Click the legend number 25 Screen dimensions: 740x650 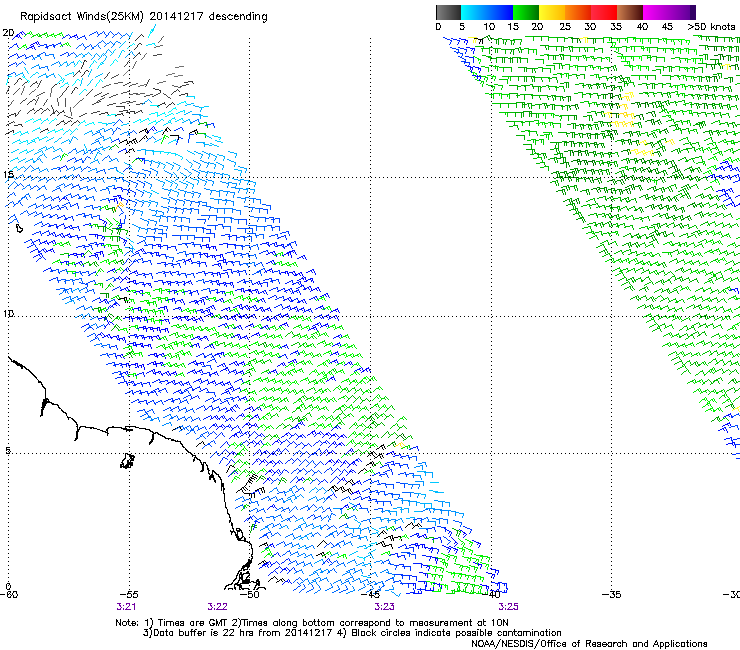tap(565, 26)
